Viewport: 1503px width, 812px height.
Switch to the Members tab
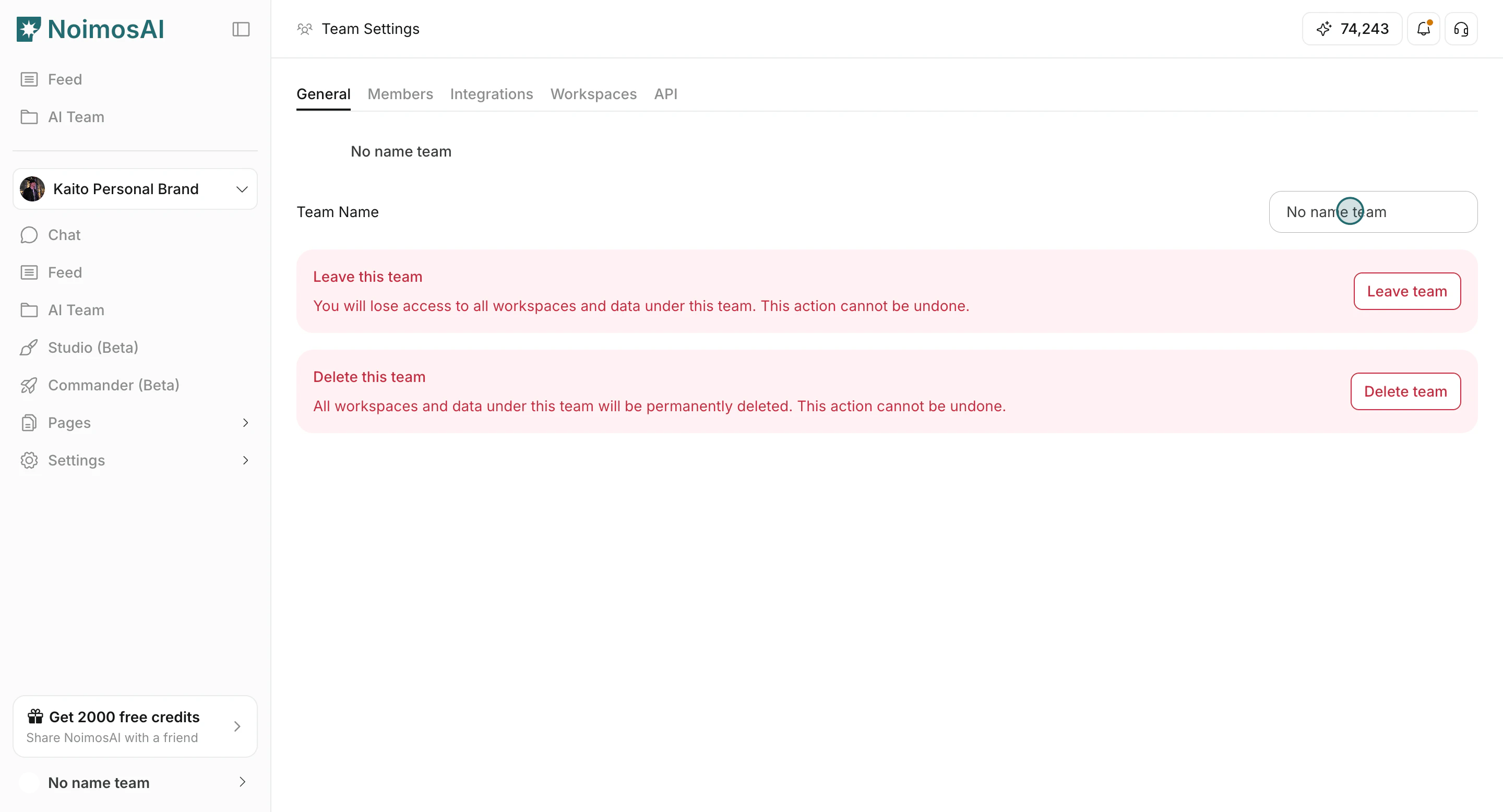(x=400, y=94)
